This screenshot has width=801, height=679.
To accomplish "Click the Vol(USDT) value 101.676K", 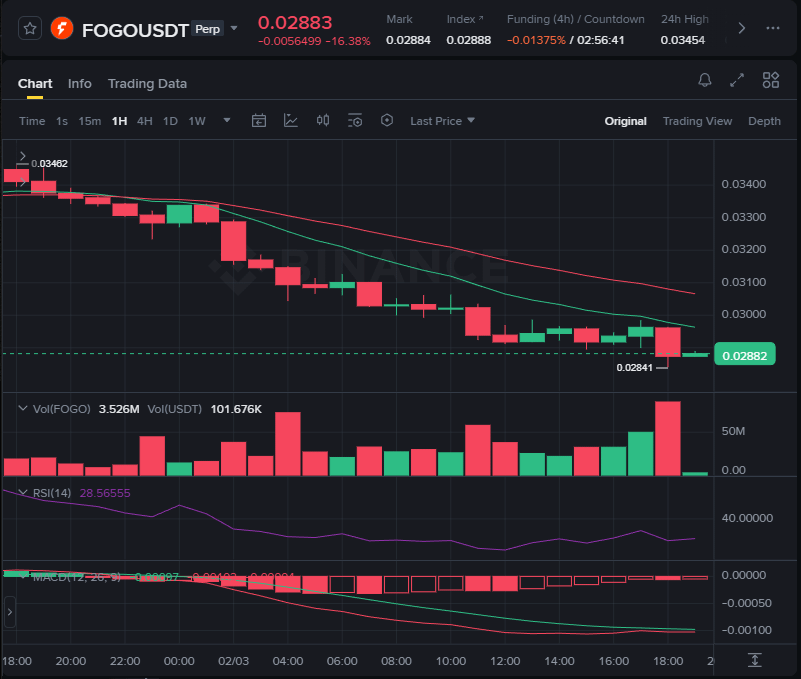I will coord(236,409).
